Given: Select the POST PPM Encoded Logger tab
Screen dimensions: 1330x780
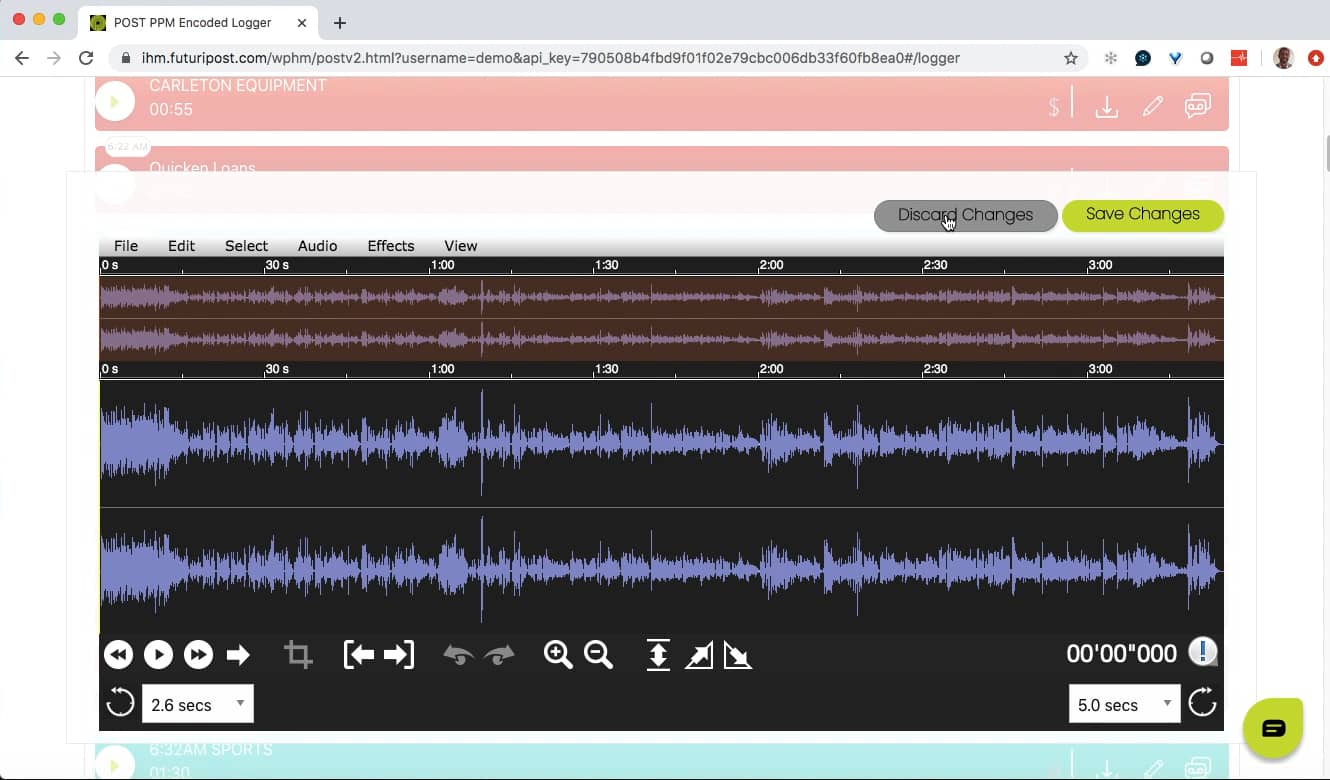Looking at the screenshot, I should click(198, 22).
